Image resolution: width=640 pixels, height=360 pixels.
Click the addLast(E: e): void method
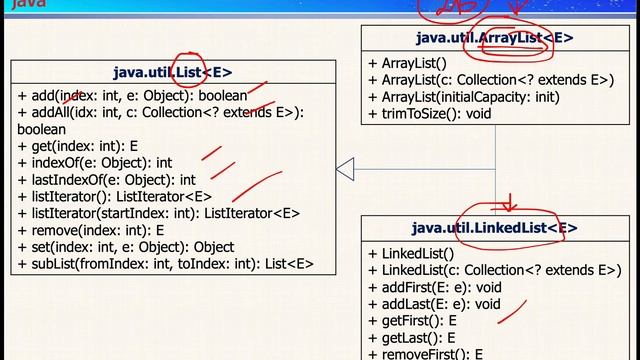point(434,304)
